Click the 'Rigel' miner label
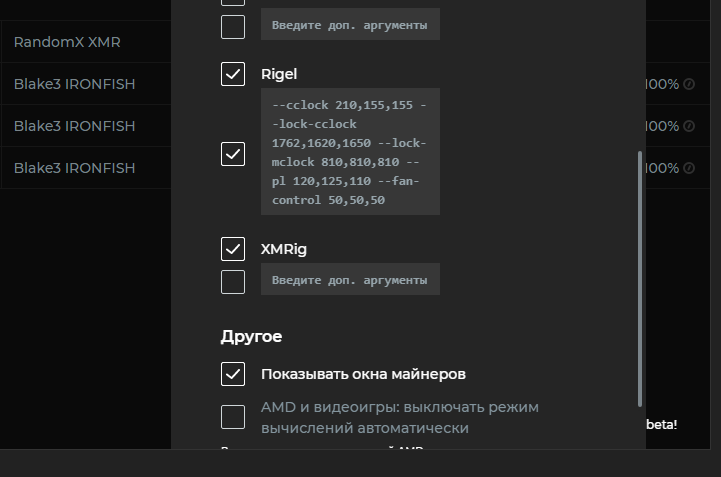 (279, 74)
